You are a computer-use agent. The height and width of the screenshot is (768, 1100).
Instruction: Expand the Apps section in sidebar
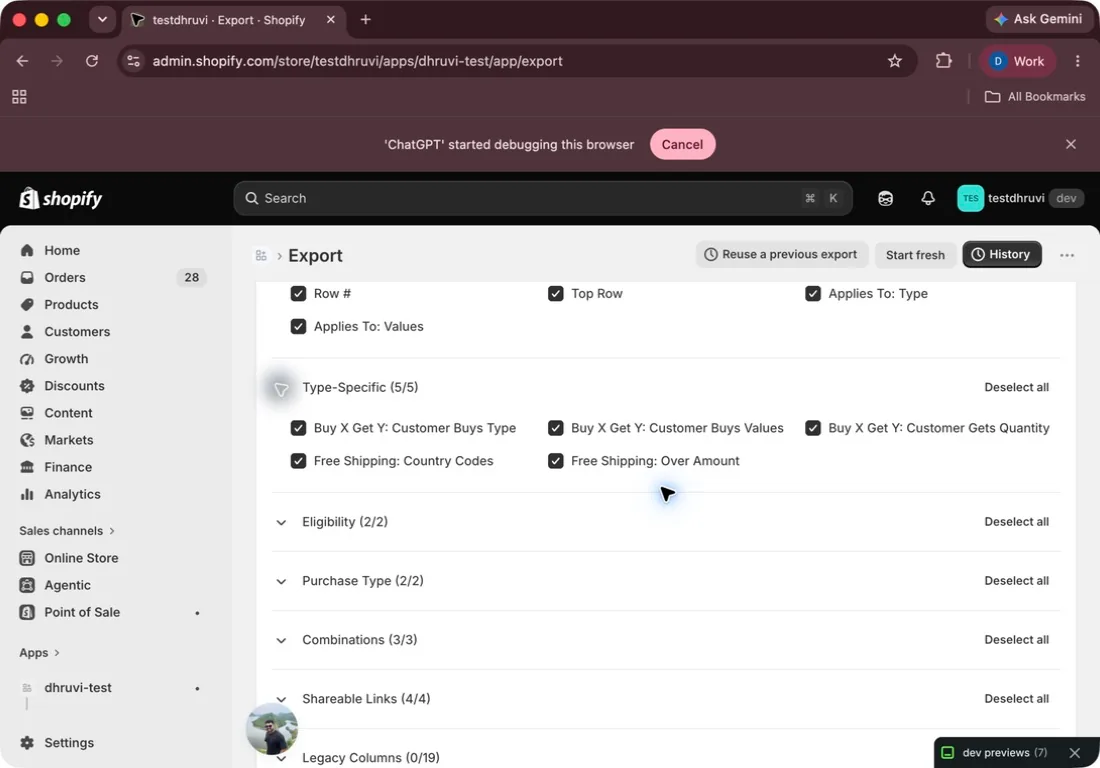point(39,653)
